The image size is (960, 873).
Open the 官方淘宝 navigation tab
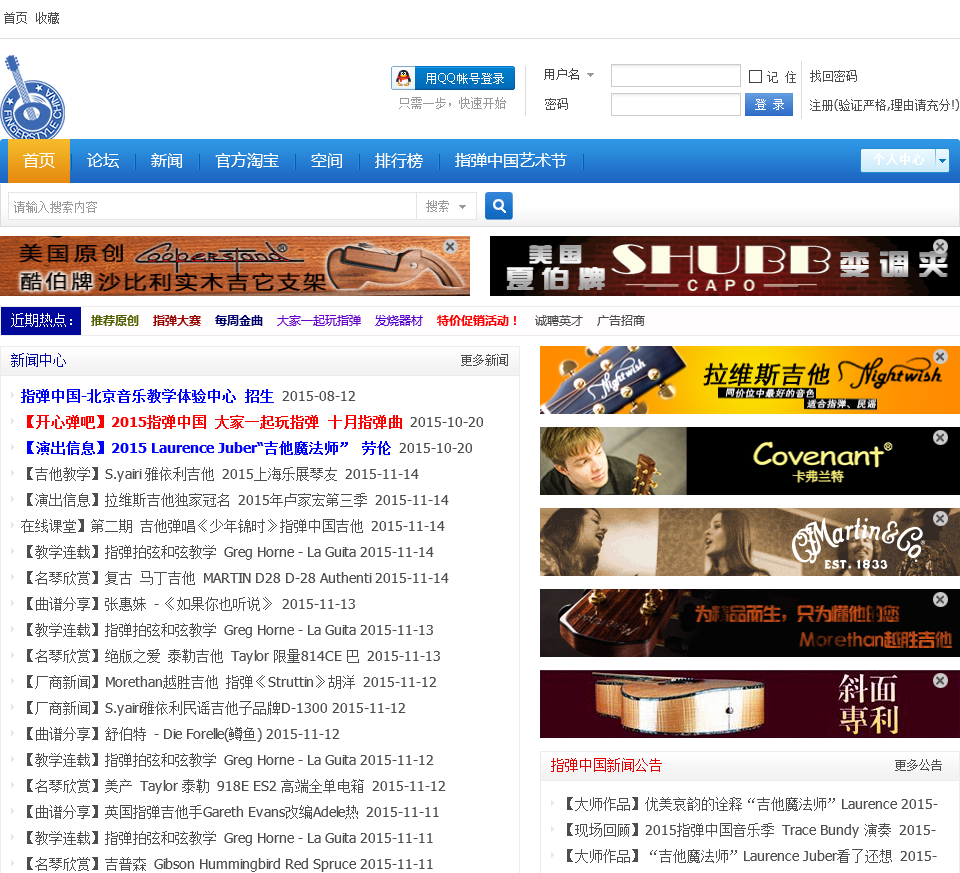(x=247, y=160)
